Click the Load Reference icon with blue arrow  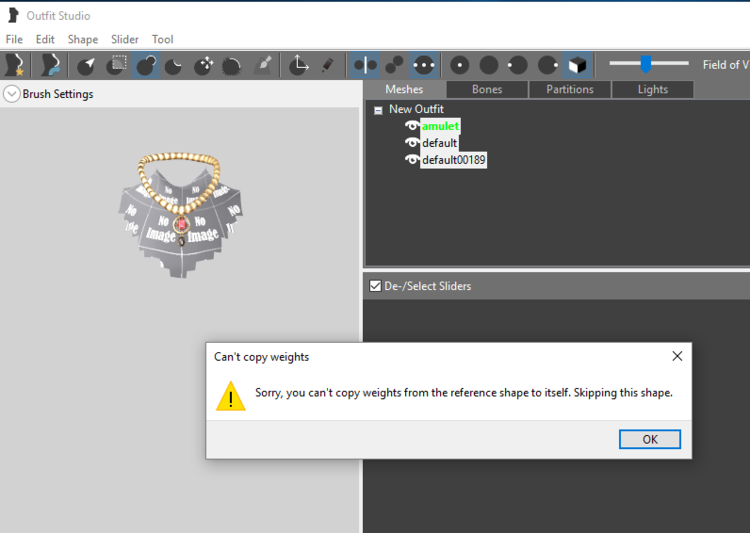[x=50, y=65]
